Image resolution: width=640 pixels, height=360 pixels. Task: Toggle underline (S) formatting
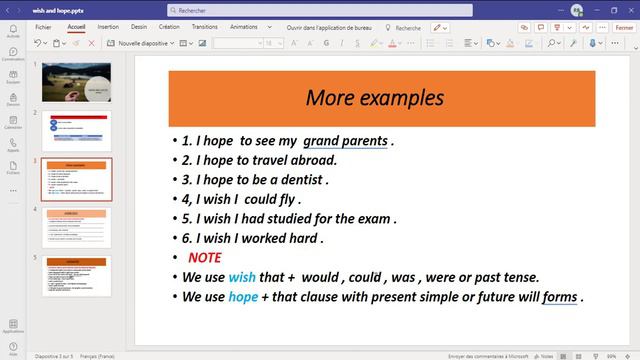click(x=358, y=43)
